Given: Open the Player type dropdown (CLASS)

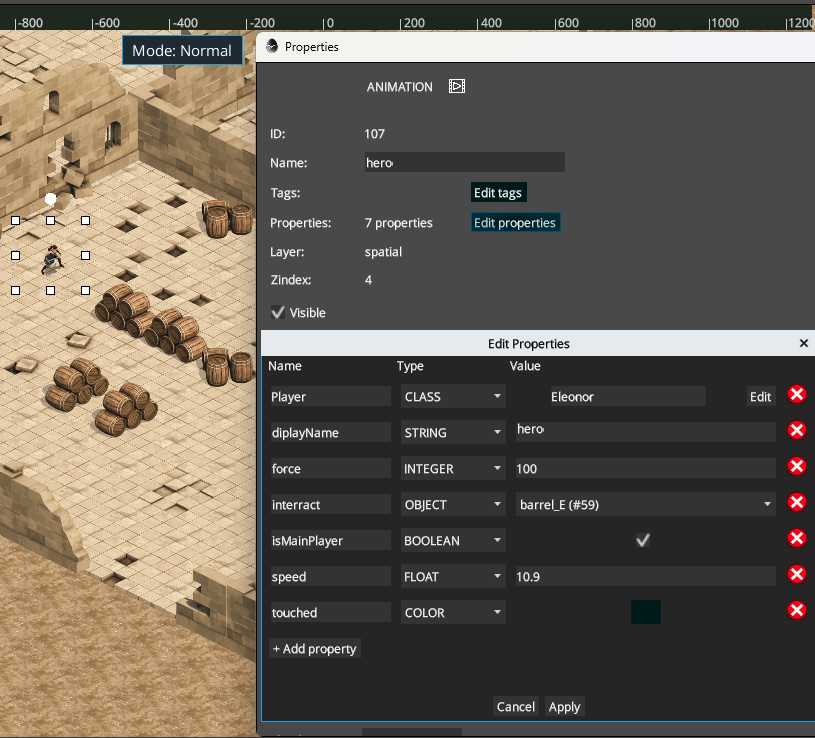Looking at the screenshot, I should [x=453, y=397].
